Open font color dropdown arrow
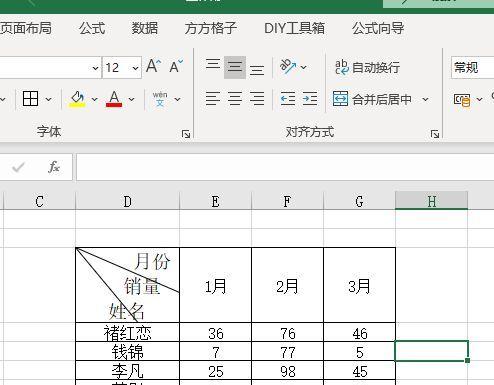Screen dimensions: 494x385 (131, 99)
